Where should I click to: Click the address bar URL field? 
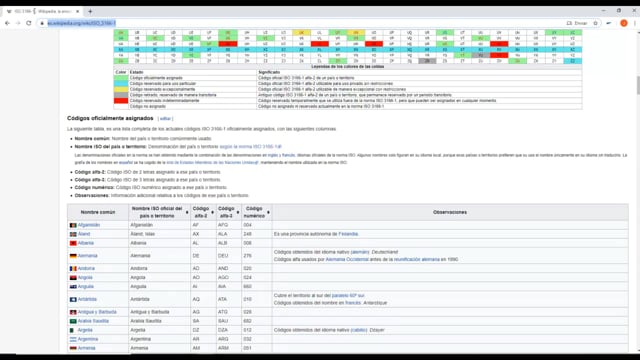302,23
